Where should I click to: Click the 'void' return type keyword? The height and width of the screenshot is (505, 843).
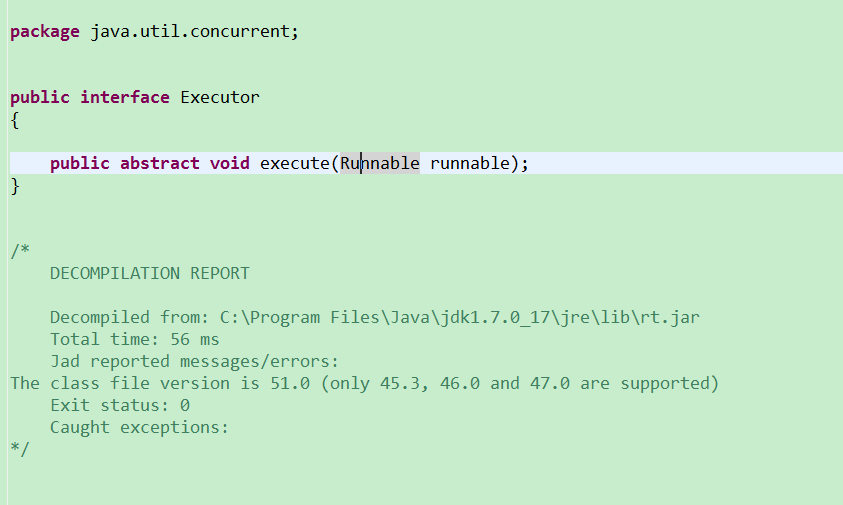(230, 163)
